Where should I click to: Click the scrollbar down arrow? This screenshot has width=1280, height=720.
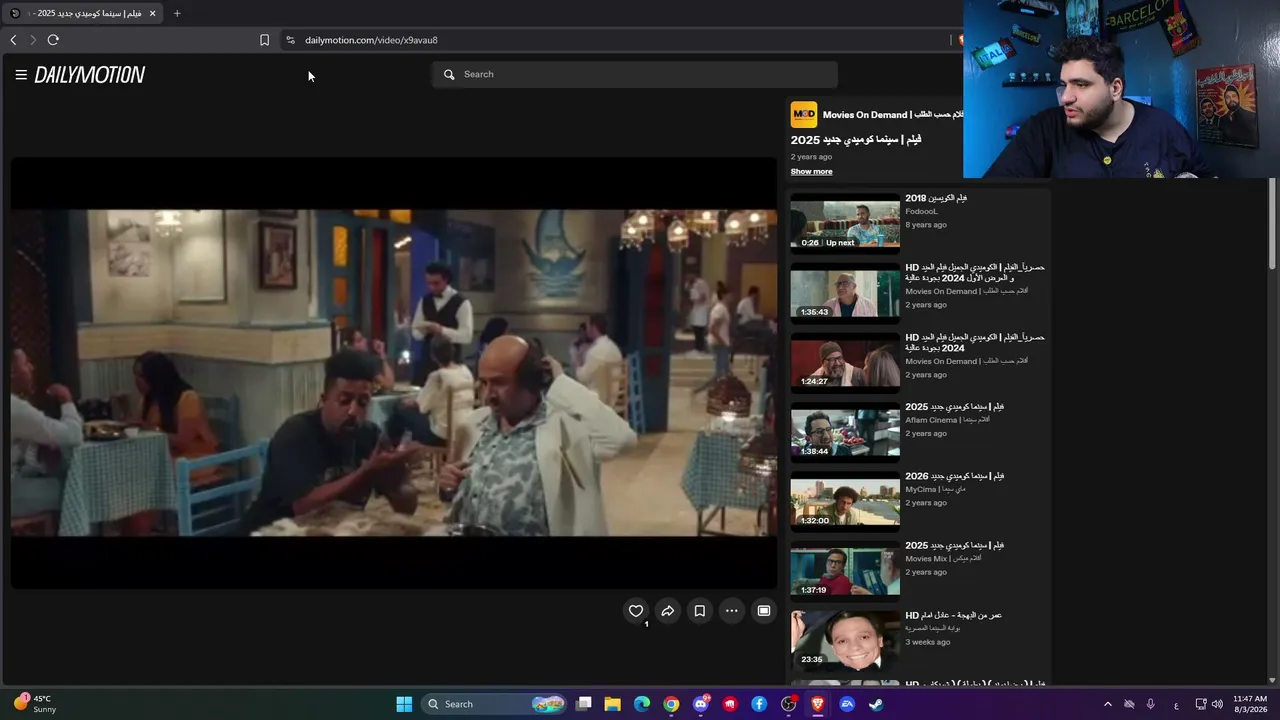pos(1272,681)
